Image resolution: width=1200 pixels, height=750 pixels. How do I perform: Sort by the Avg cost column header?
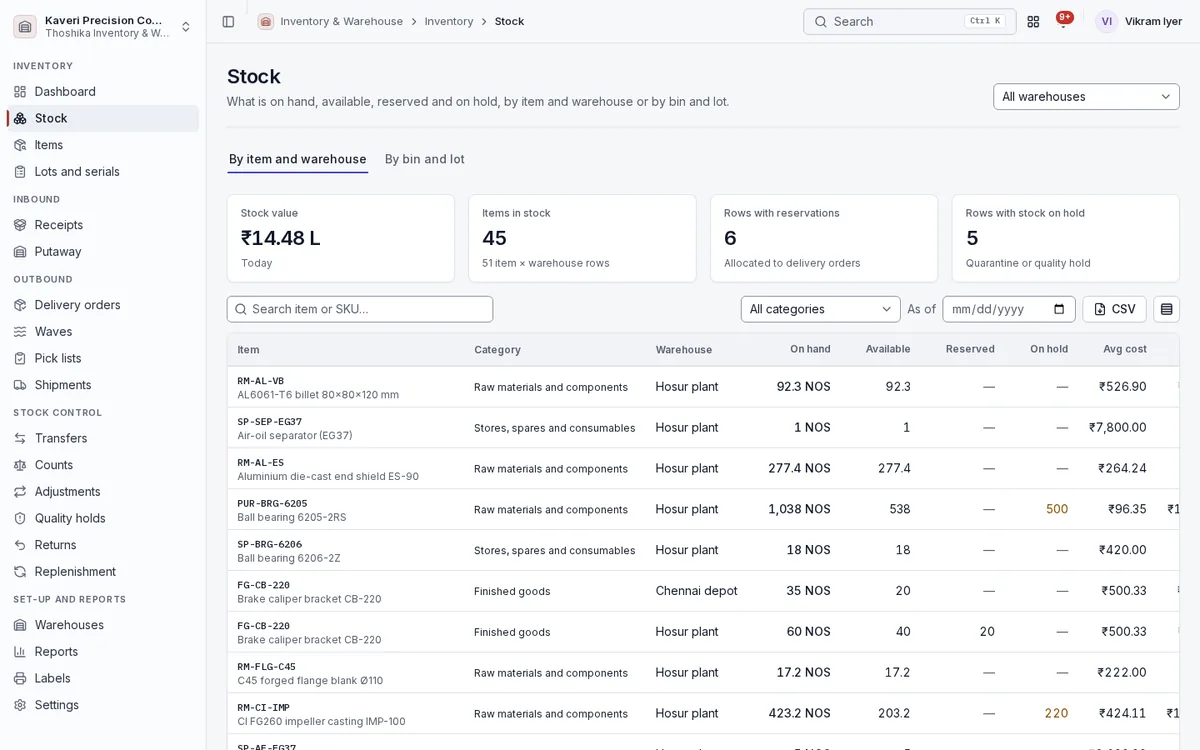[x=1125, y=349]
